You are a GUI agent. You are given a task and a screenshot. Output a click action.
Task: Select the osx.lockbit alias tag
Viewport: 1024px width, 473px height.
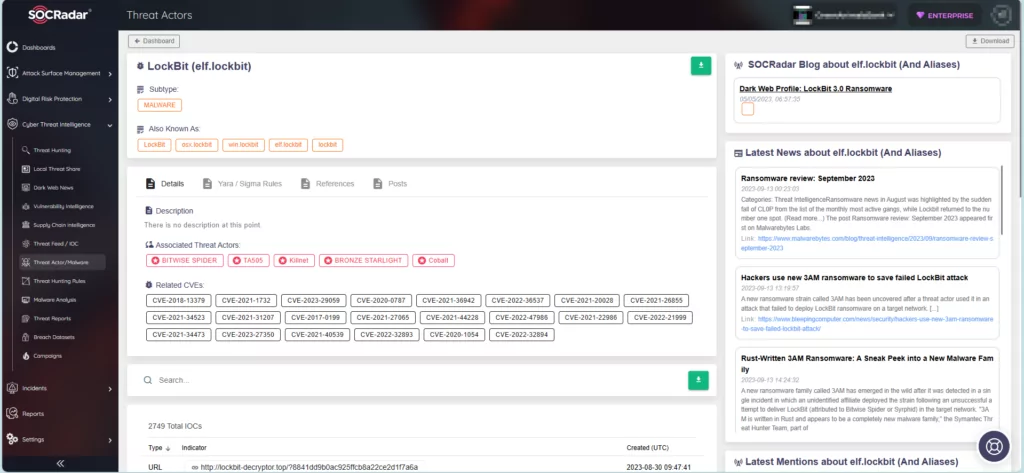[197, 145]
